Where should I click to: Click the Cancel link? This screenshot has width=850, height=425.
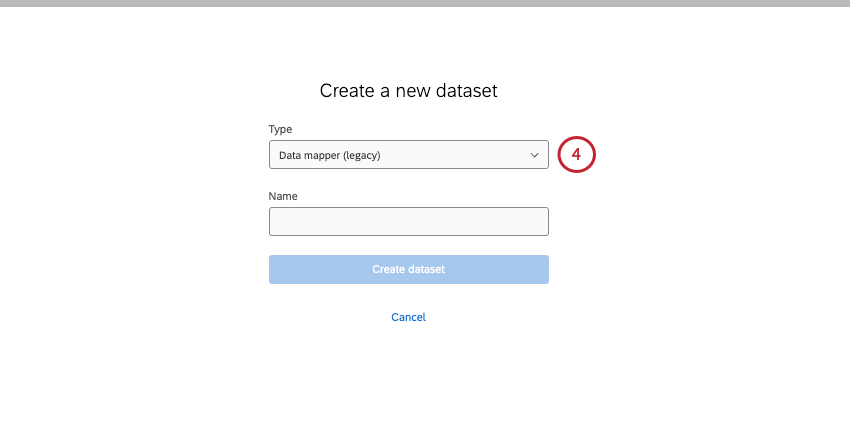(408, 317)
